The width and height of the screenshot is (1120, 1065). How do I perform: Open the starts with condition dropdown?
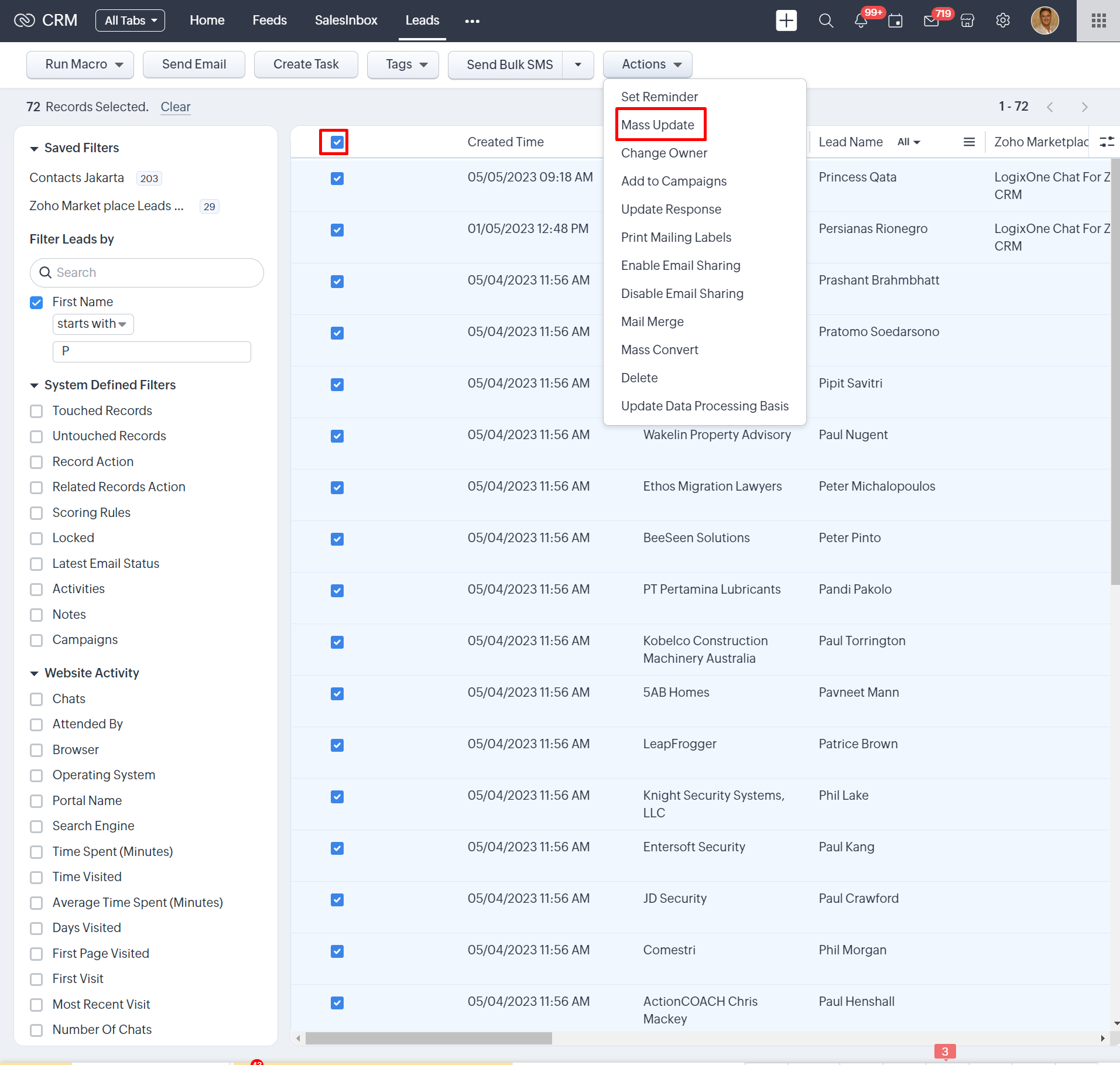pos(93,324)
